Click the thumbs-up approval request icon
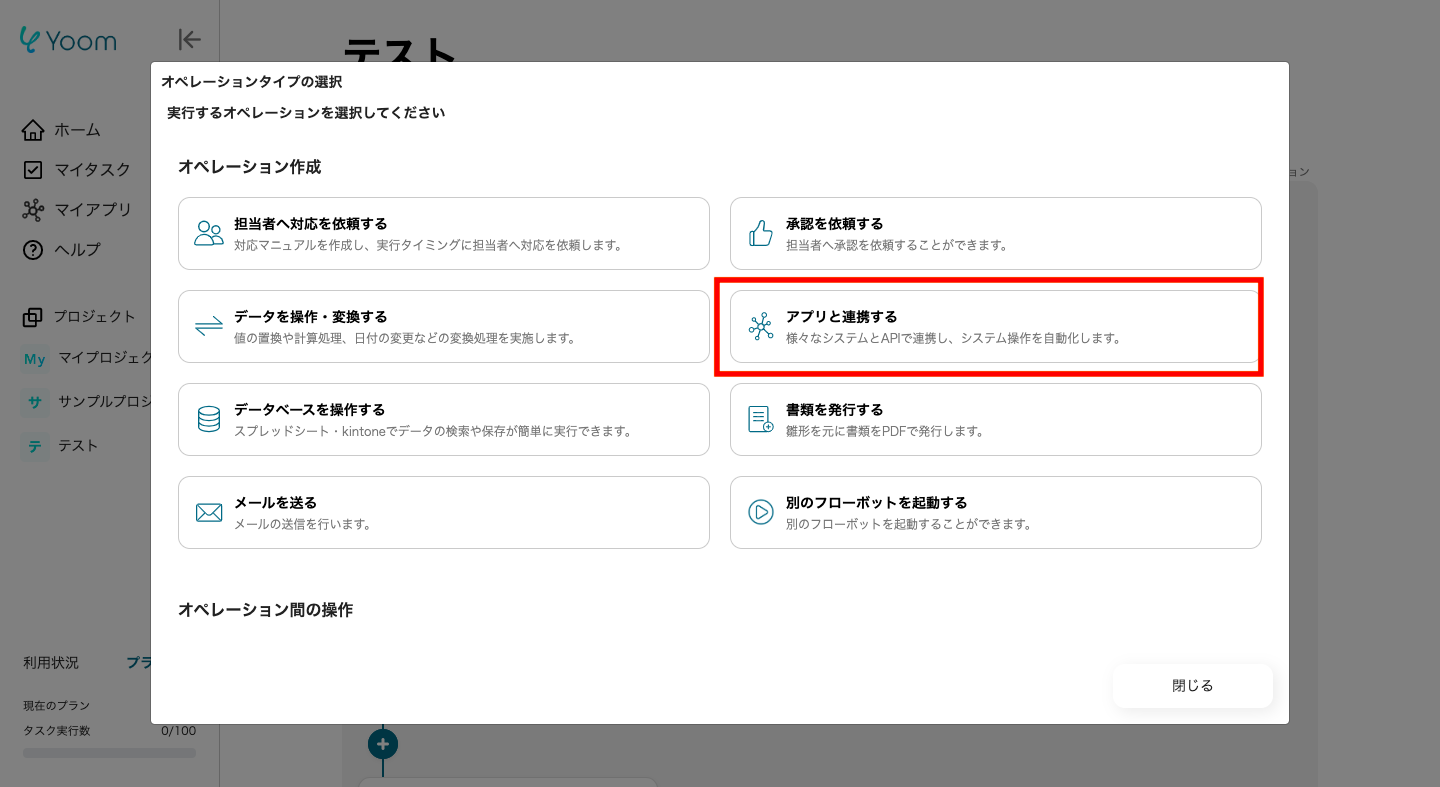This screenshot has height=787, width=1440. click(761, 233)
